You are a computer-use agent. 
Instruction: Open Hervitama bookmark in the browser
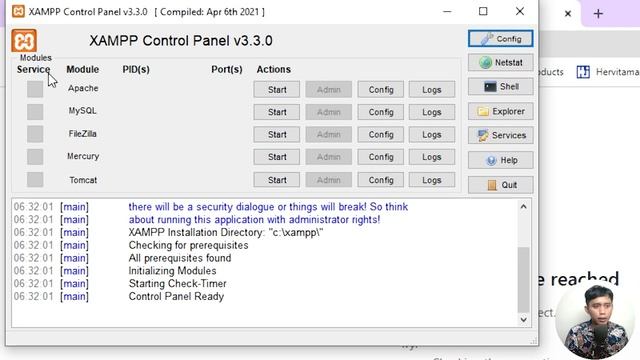(x=608, y=72)
